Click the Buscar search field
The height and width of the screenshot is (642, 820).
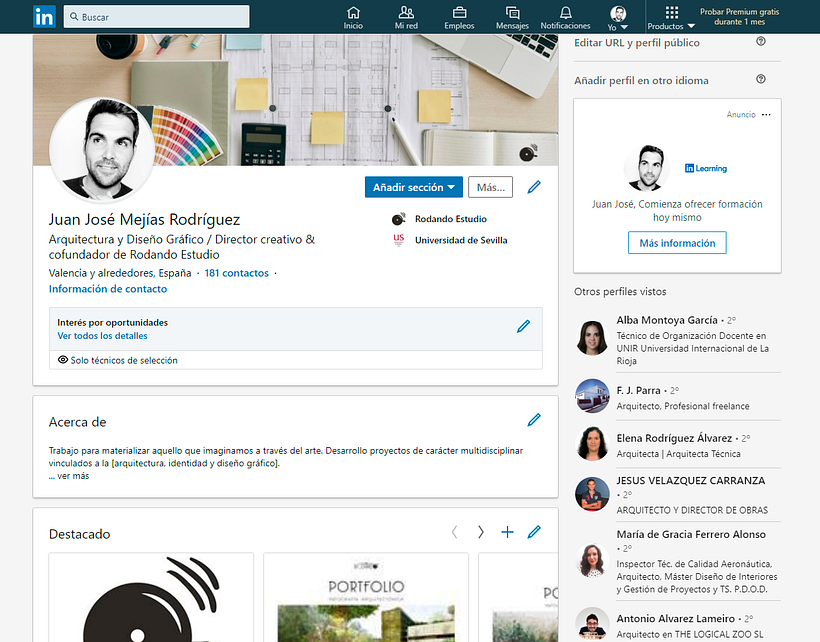[x=156, y=17]
